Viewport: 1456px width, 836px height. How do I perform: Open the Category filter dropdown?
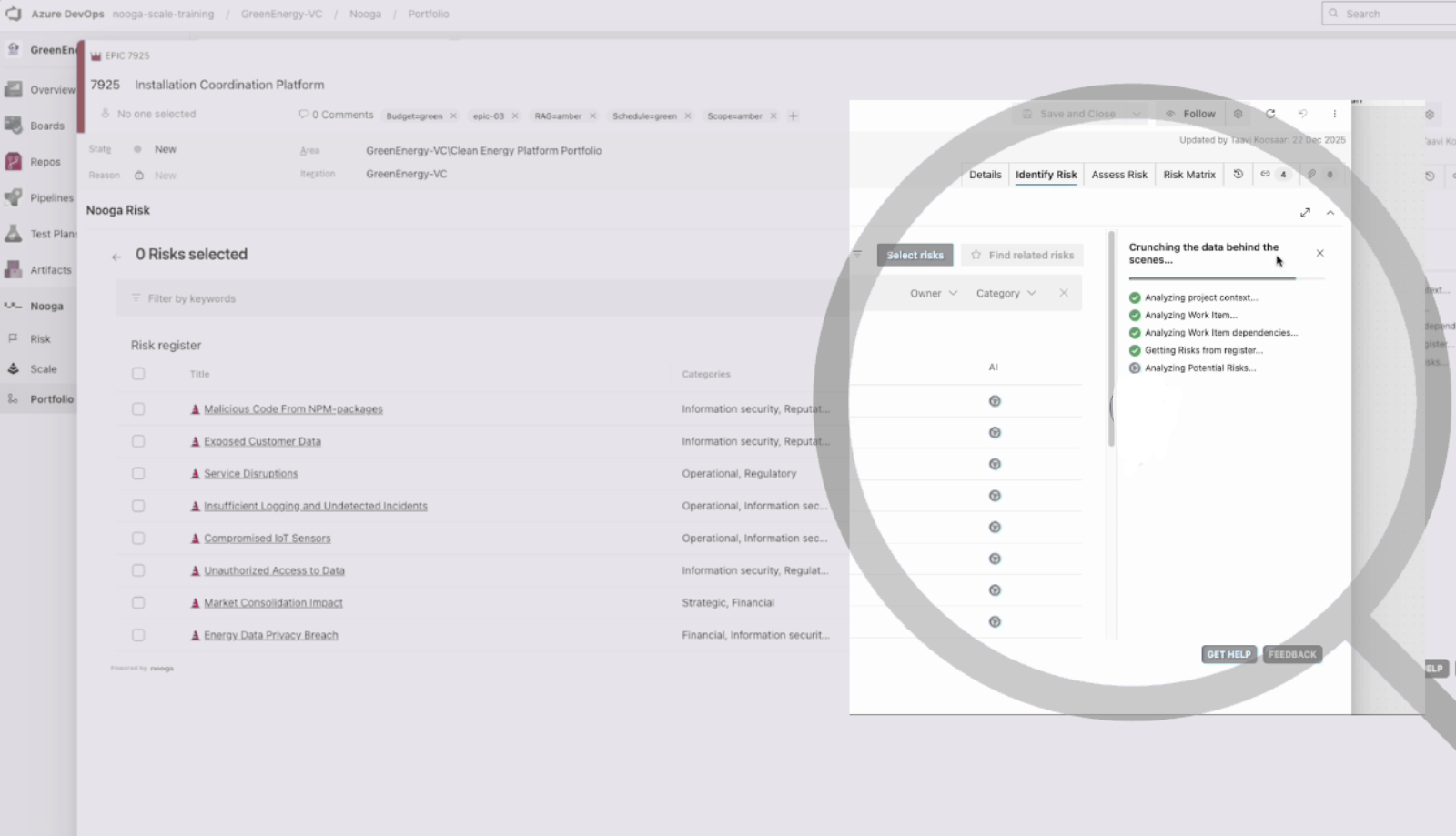coord(1006,293)
